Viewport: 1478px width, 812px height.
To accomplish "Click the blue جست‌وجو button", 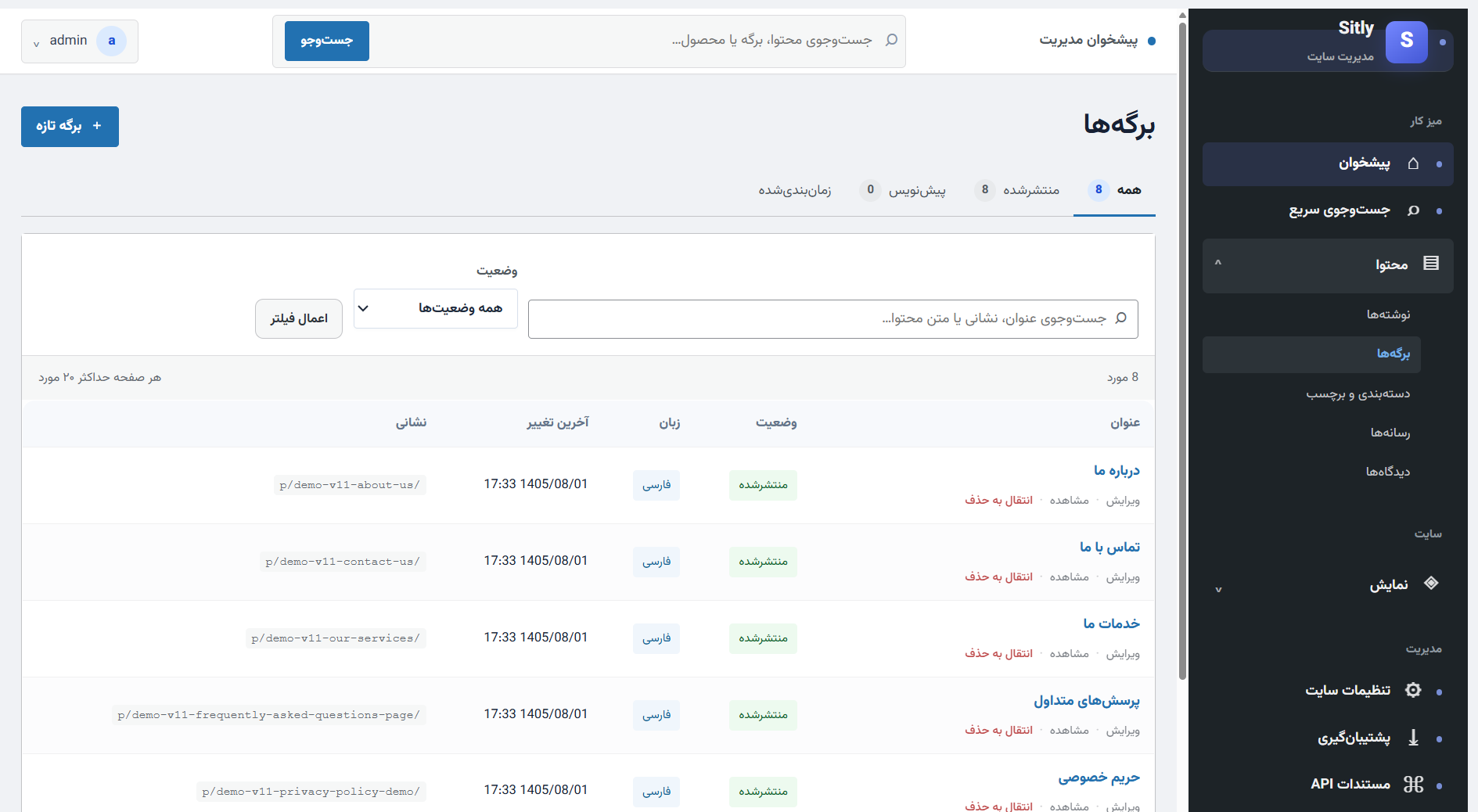I will point(327,41).
